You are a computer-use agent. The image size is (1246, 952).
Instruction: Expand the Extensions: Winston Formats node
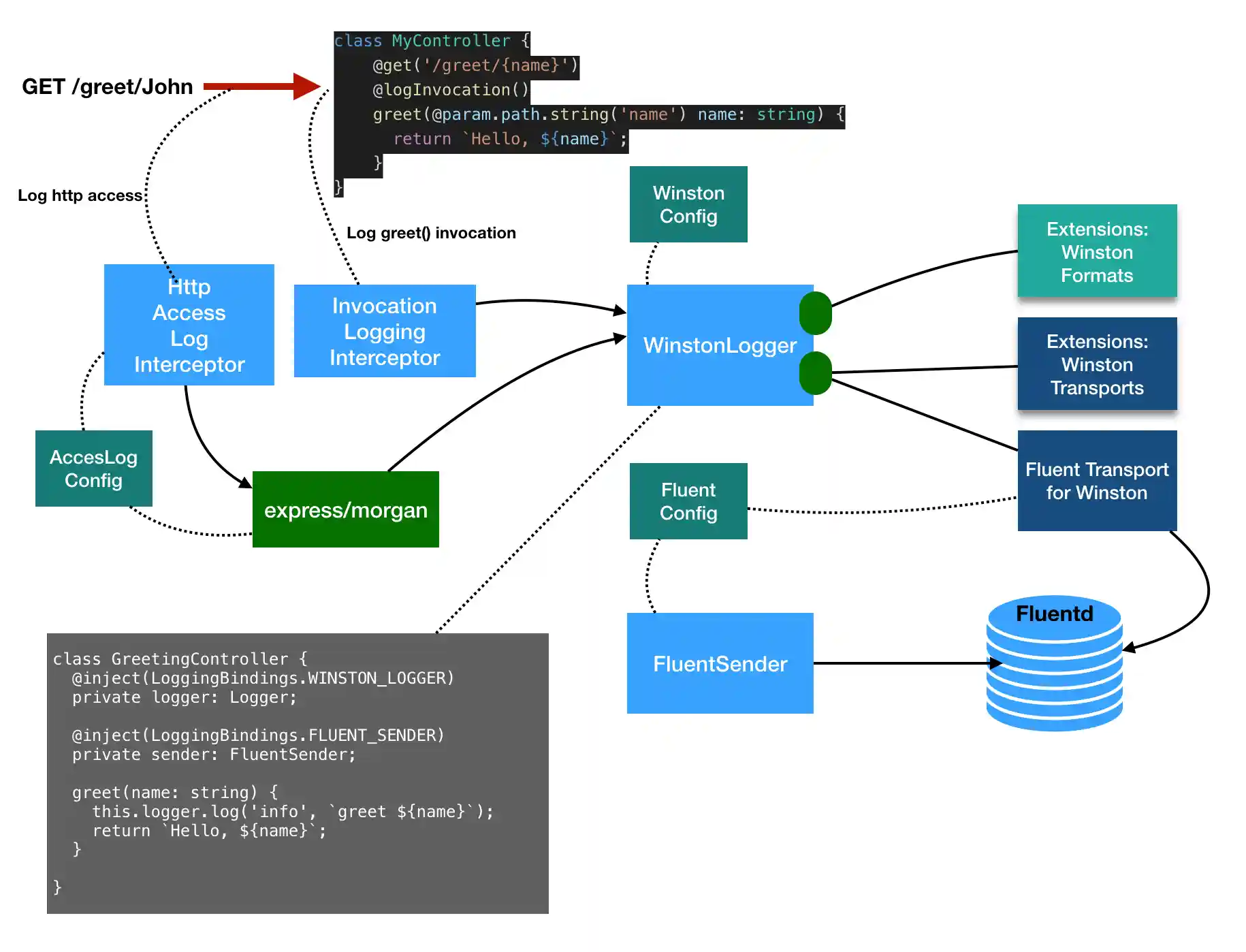tap(1096, 252)
